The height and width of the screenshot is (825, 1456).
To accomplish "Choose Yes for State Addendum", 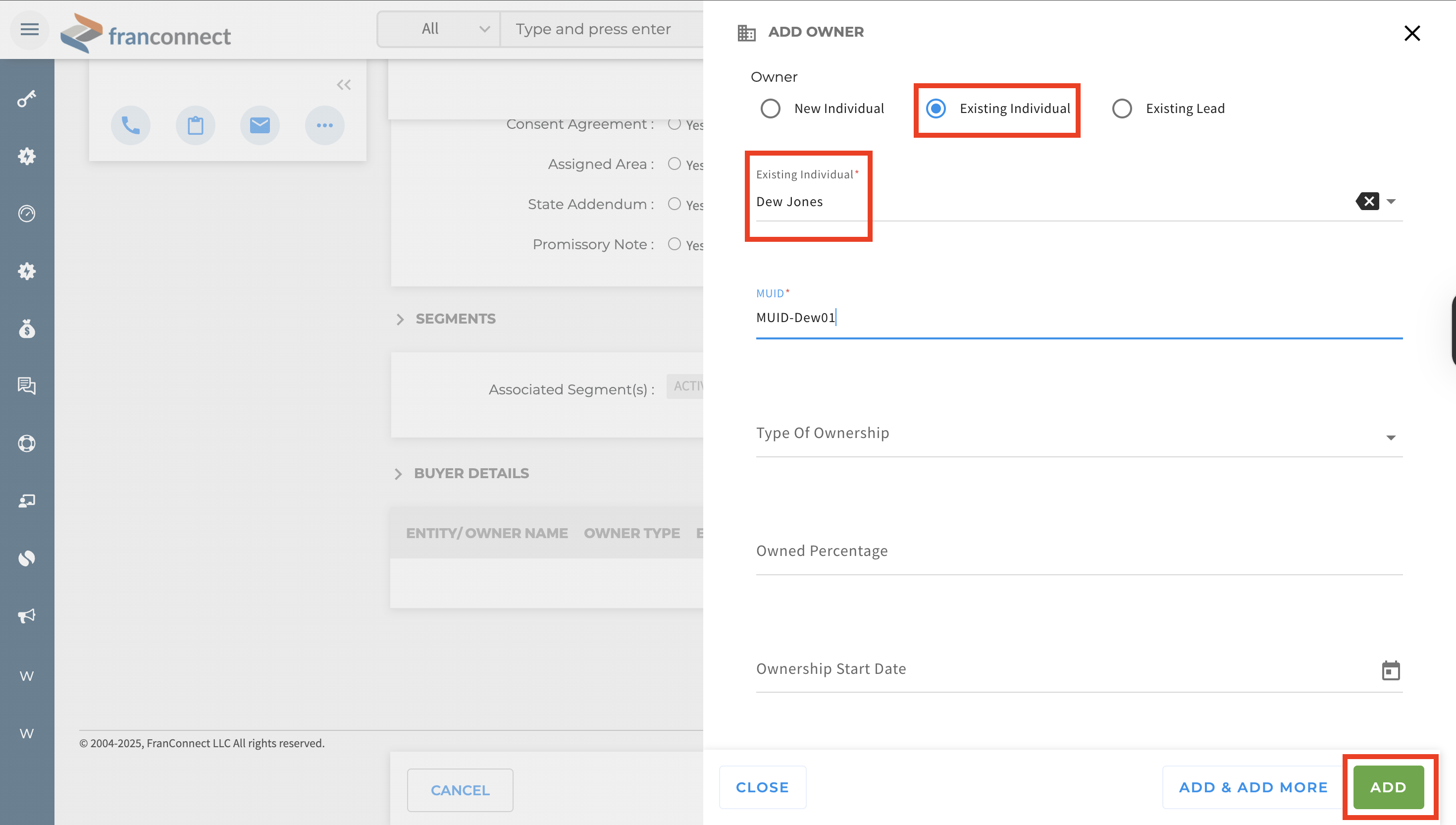I will 674,204.
